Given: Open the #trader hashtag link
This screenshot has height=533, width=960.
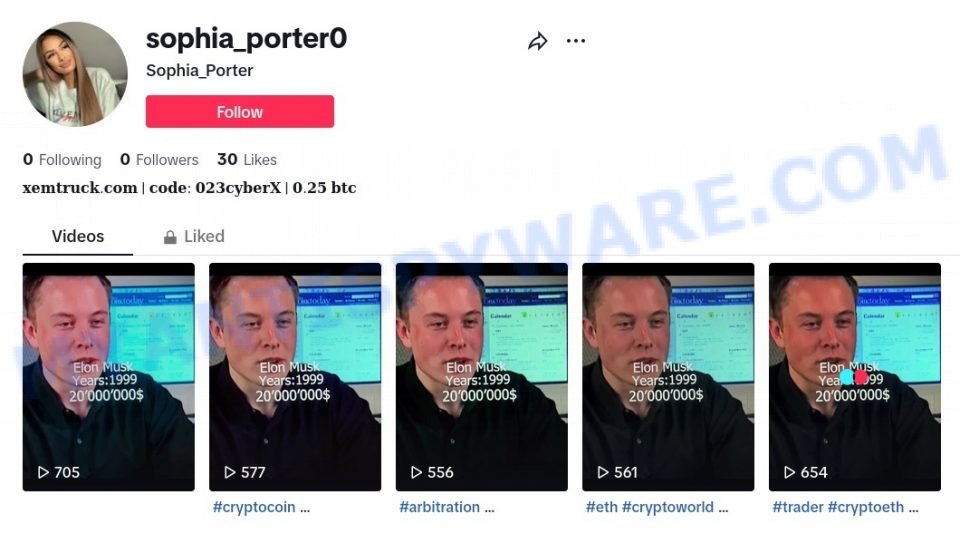Looking at the screenshot, I should (798, 507).
